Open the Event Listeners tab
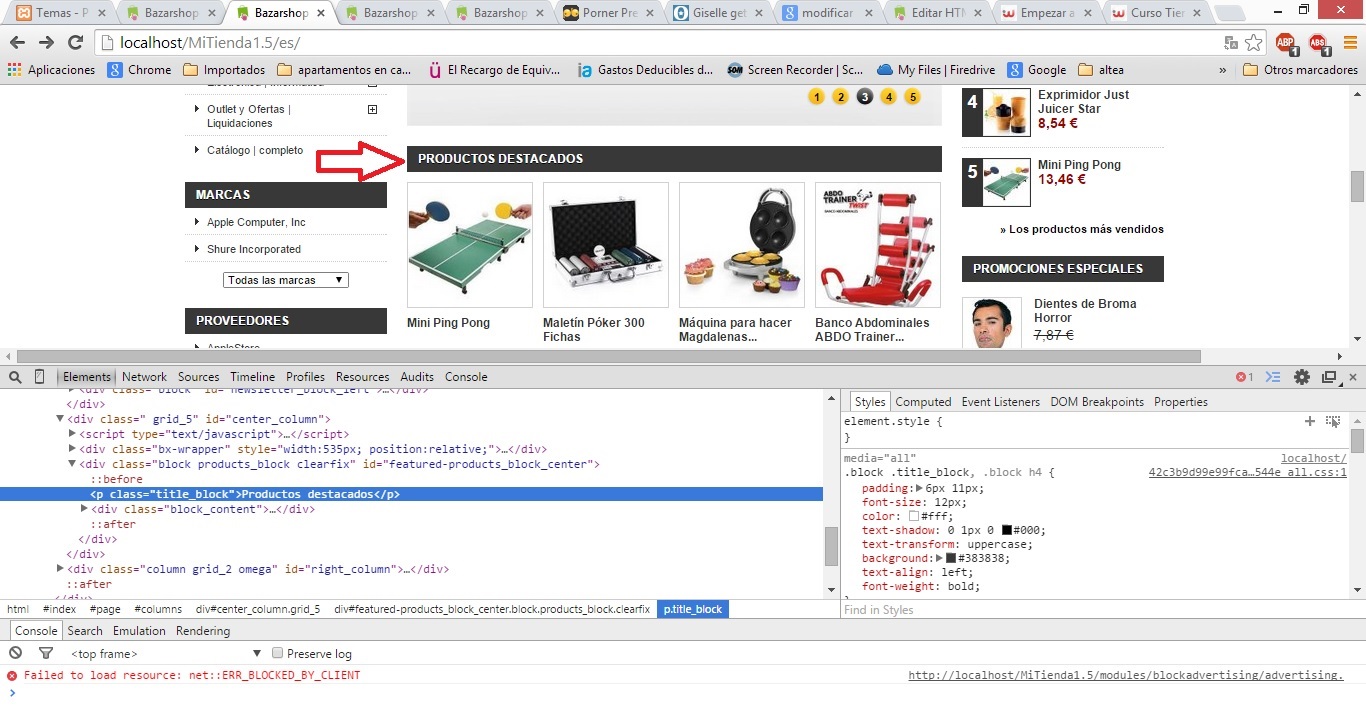 pos(1000,402)
